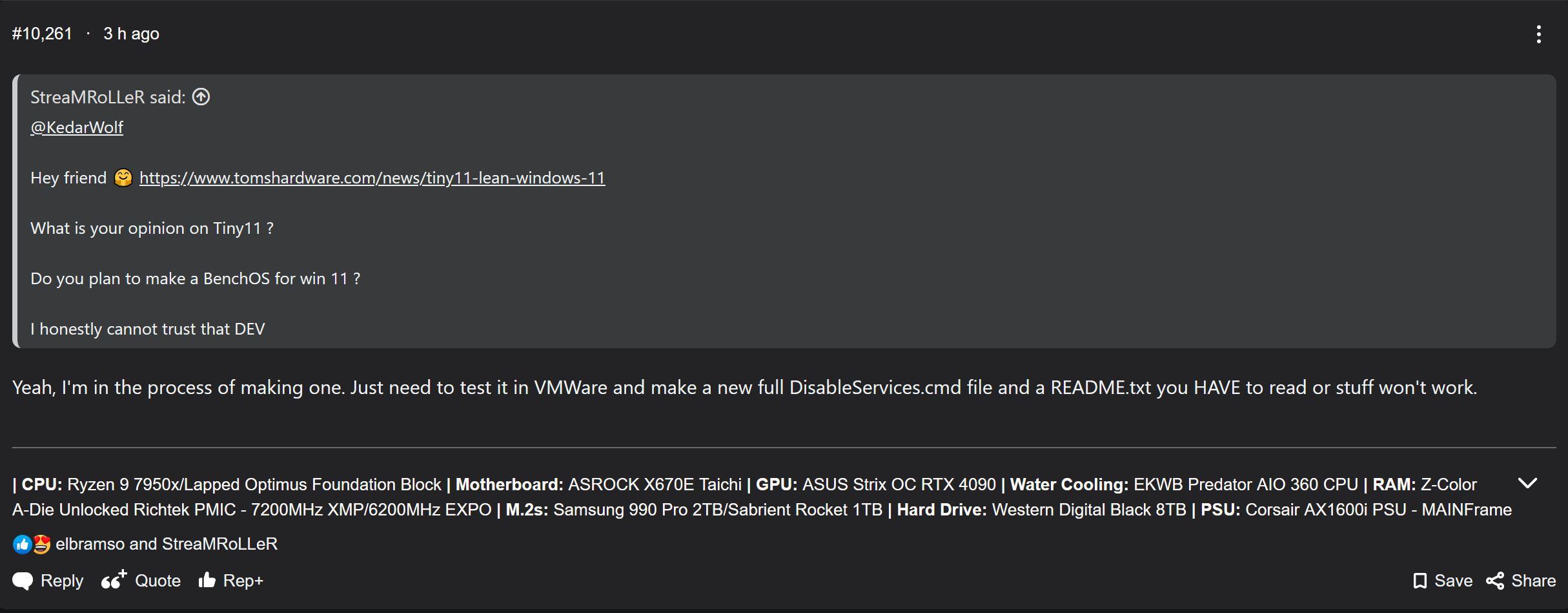Viewport: 1568px width, 613px height.
Task: Click the Share network icon
Action: click(x=1495, y=581)
